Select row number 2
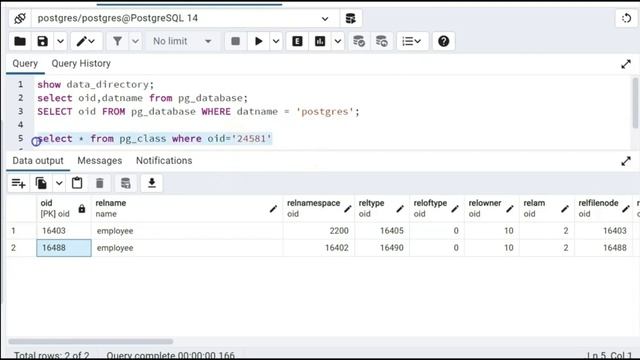640x360 pixels. pos(21,248)
